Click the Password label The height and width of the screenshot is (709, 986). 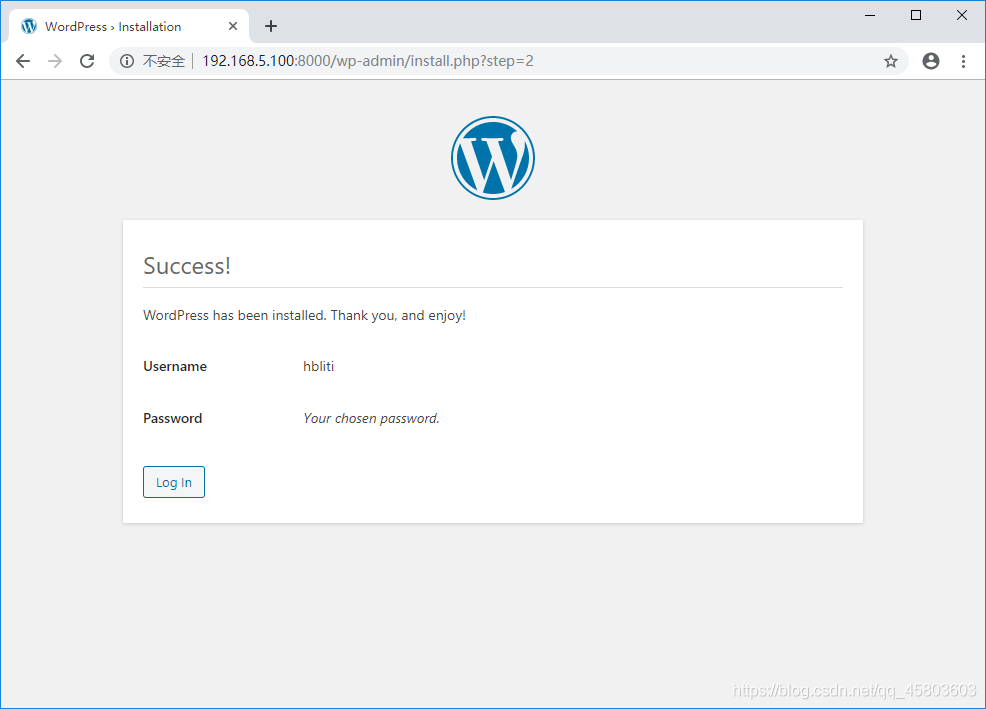pos(172,418)
